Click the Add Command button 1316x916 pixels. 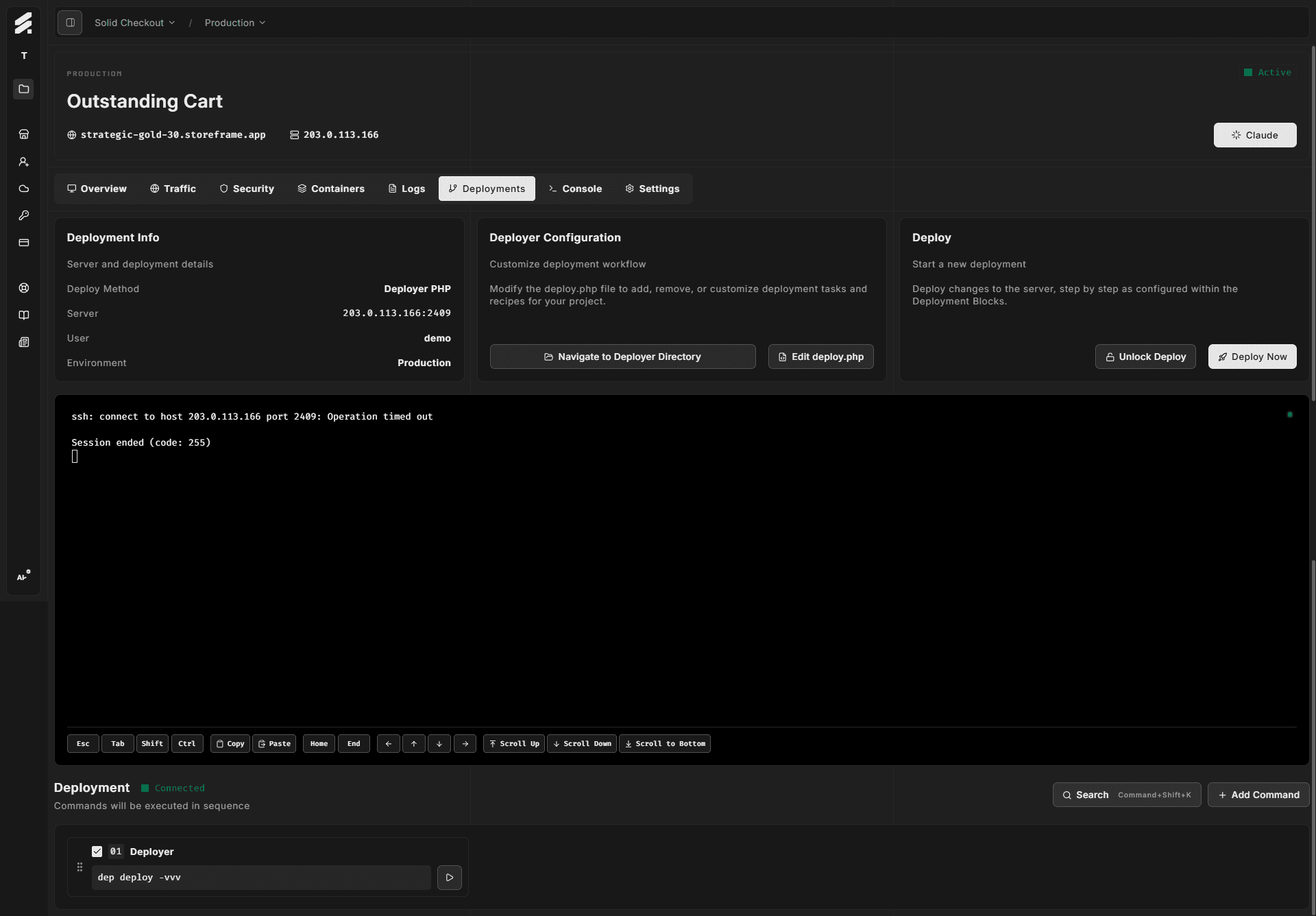tap(1258, 795)
